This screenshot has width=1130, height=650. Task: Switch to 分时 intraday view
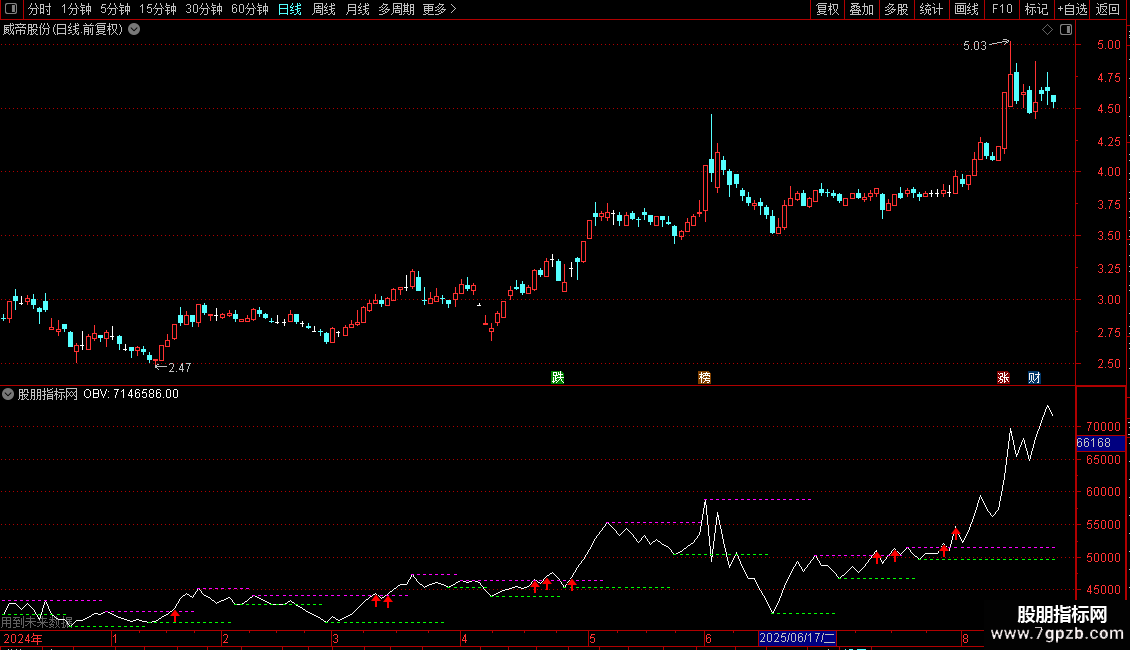pyautogui.click(x=40, y=9)
